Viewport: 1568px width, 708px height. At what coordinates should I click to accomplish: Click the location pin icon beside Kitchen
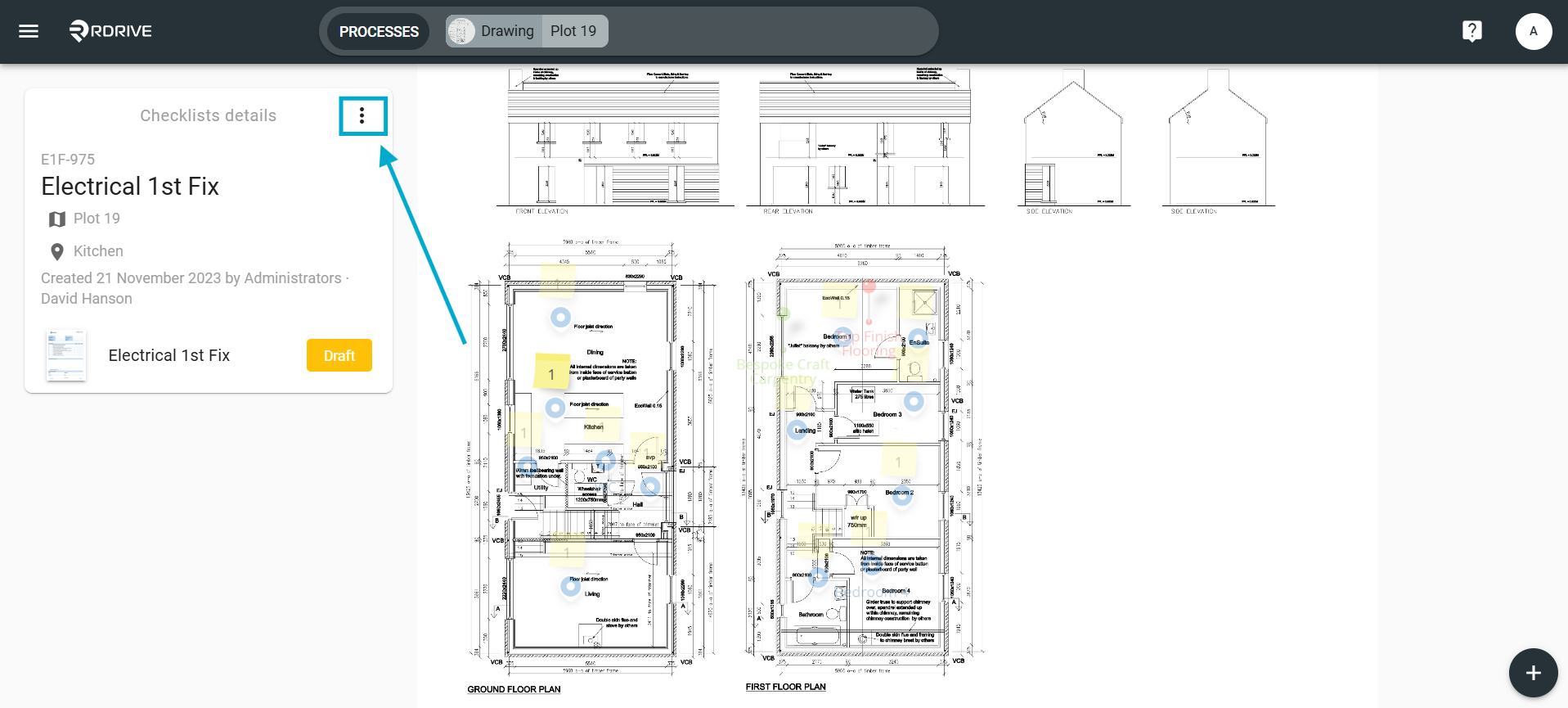tap(57, 251)
